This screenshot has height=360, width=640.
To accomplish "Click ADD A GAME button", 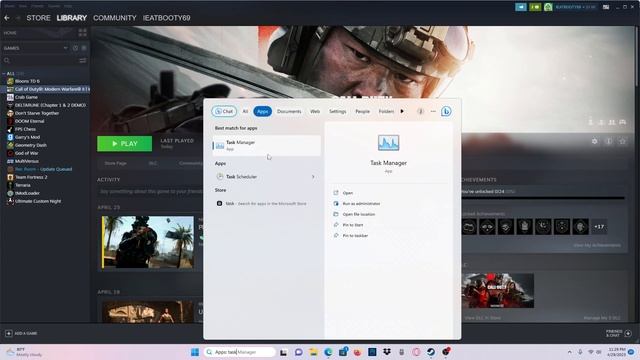I will (21, 333).
